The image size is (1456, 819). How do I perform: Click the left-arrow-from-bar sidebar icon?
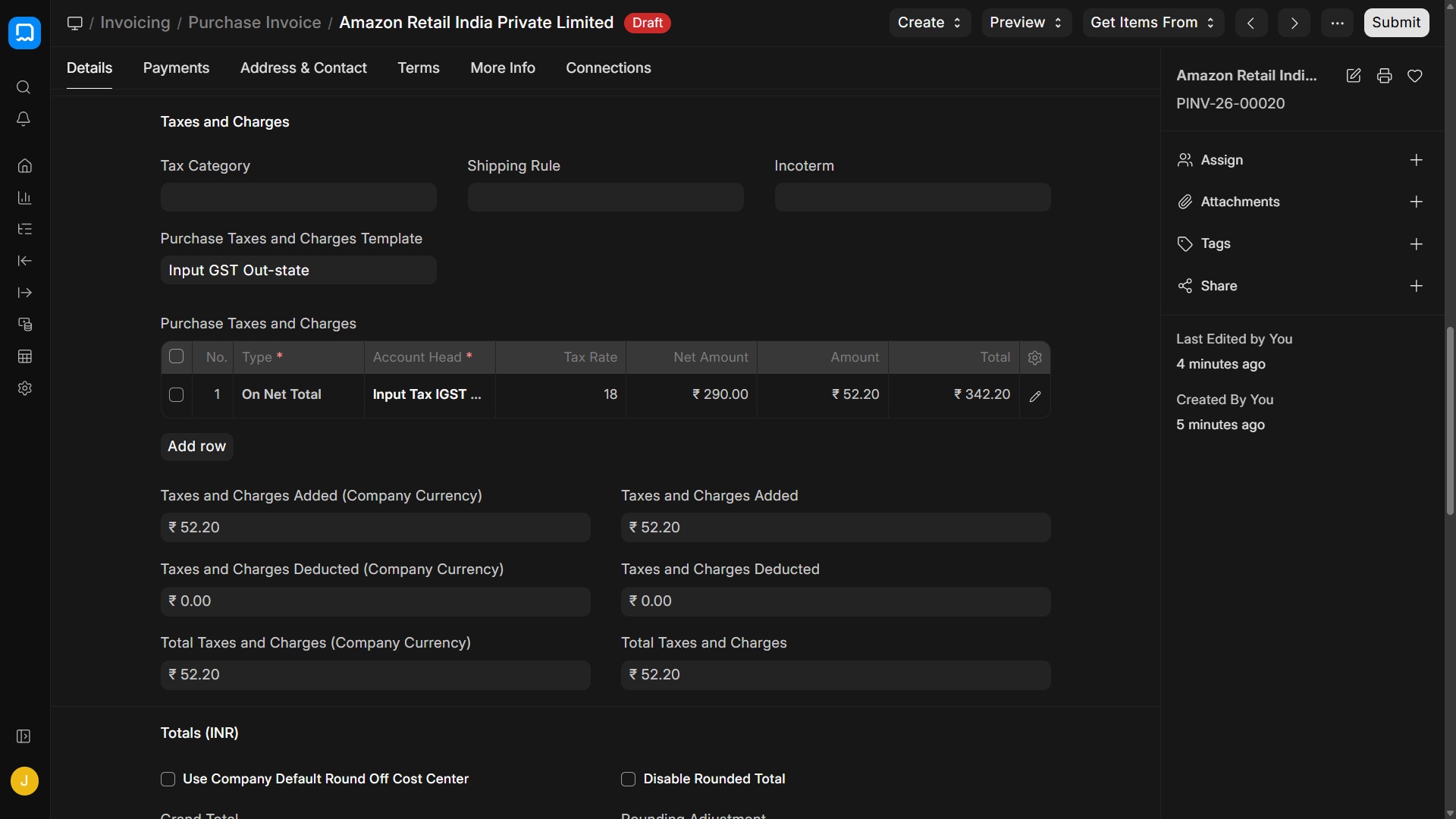click(x=24, y=261)
